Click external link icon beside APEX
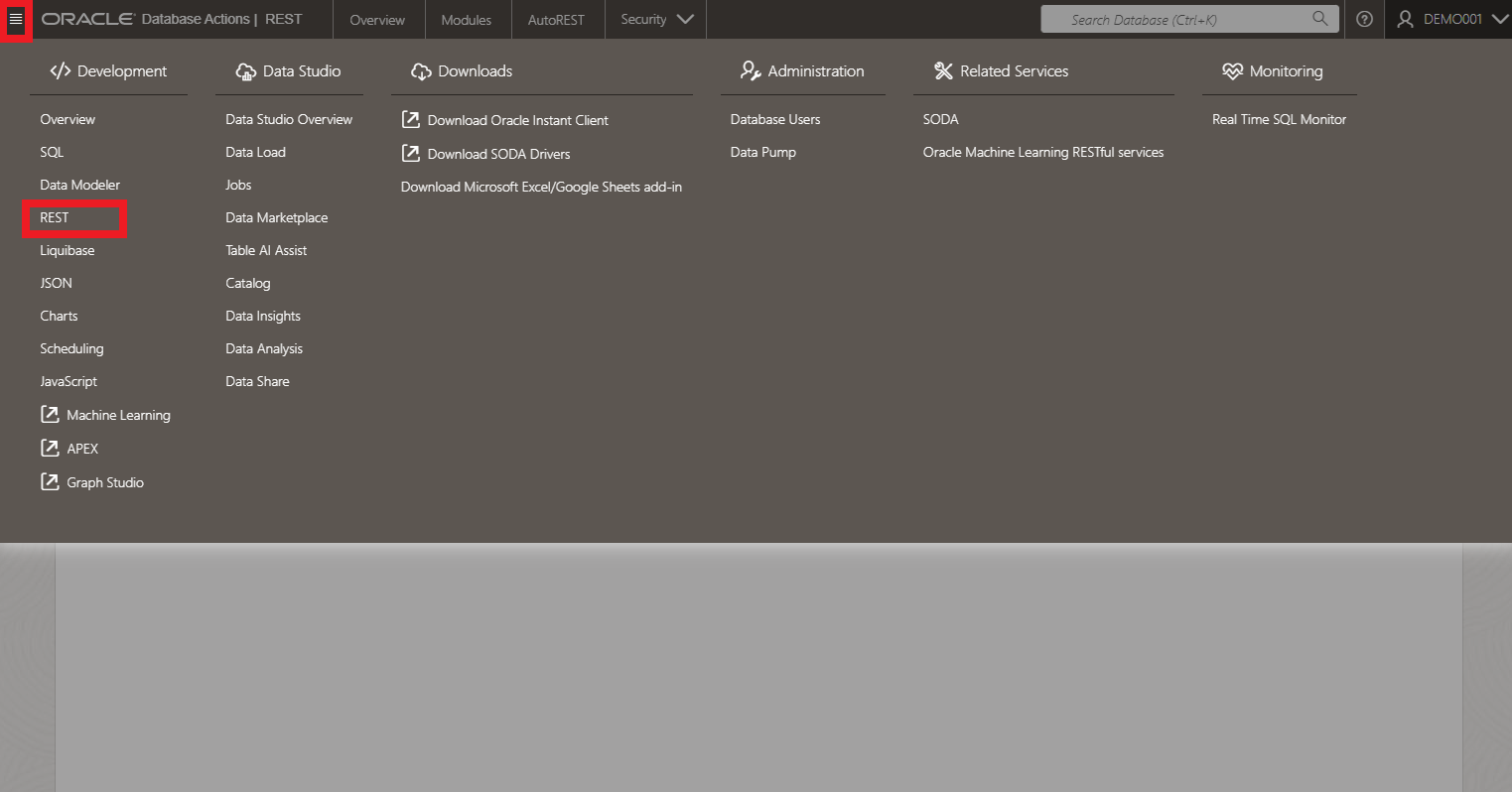This screenshot has width=1512, height=792. click(50, 448)
